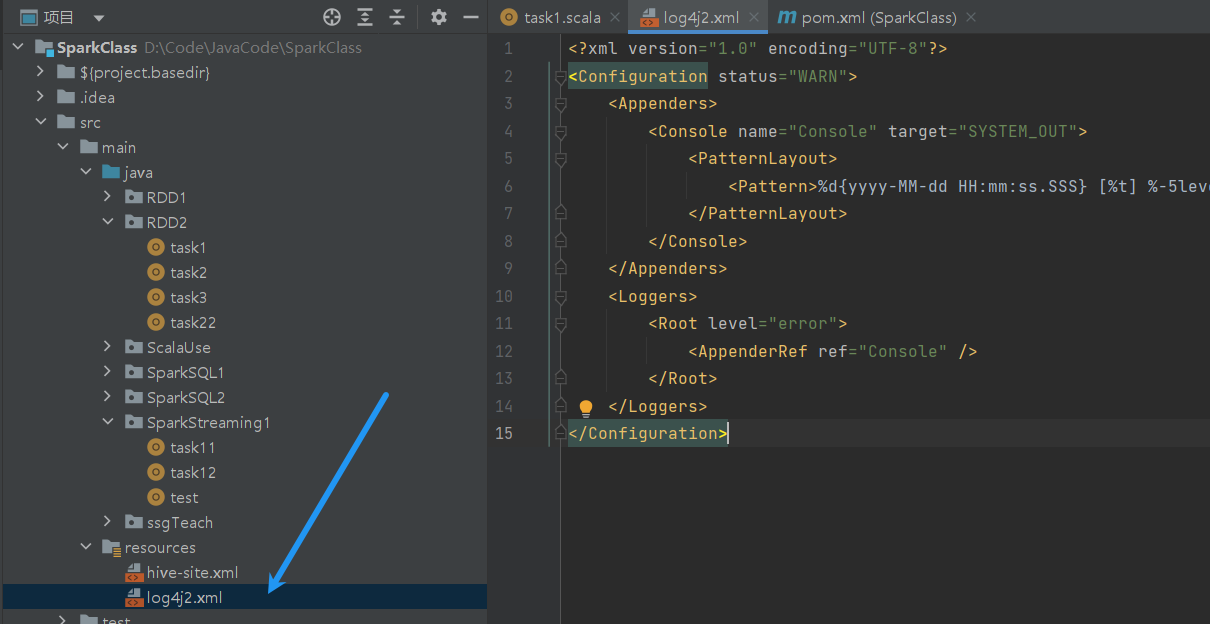Collapse the SparkClass project root
The width and height of the screenshot is (1210, 624).
pos(18,47)
